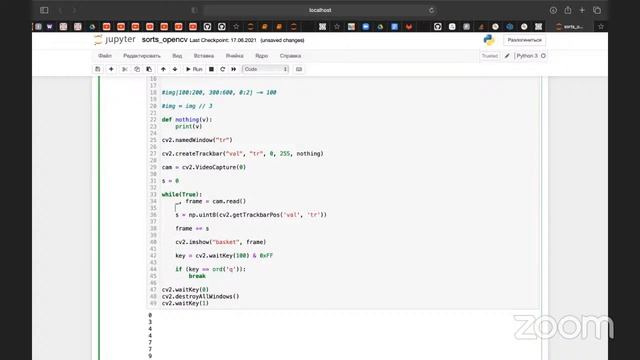Save the notebook with the floppy disk icon

[98, 69]
